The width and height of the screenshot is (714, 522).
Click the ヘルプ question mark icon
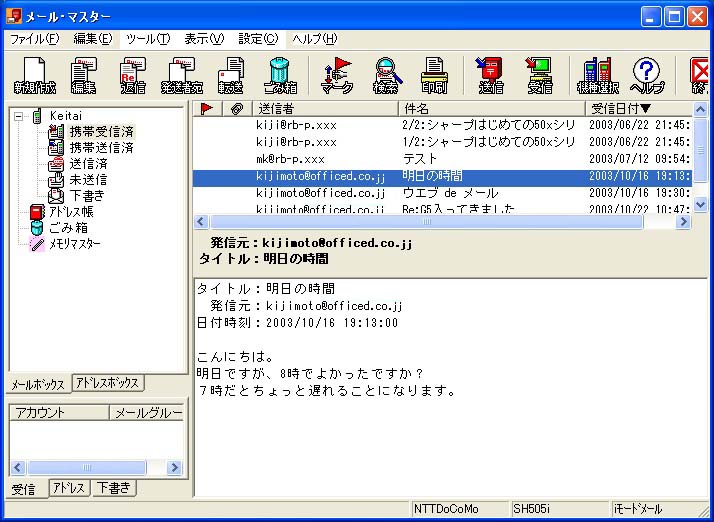647,74
